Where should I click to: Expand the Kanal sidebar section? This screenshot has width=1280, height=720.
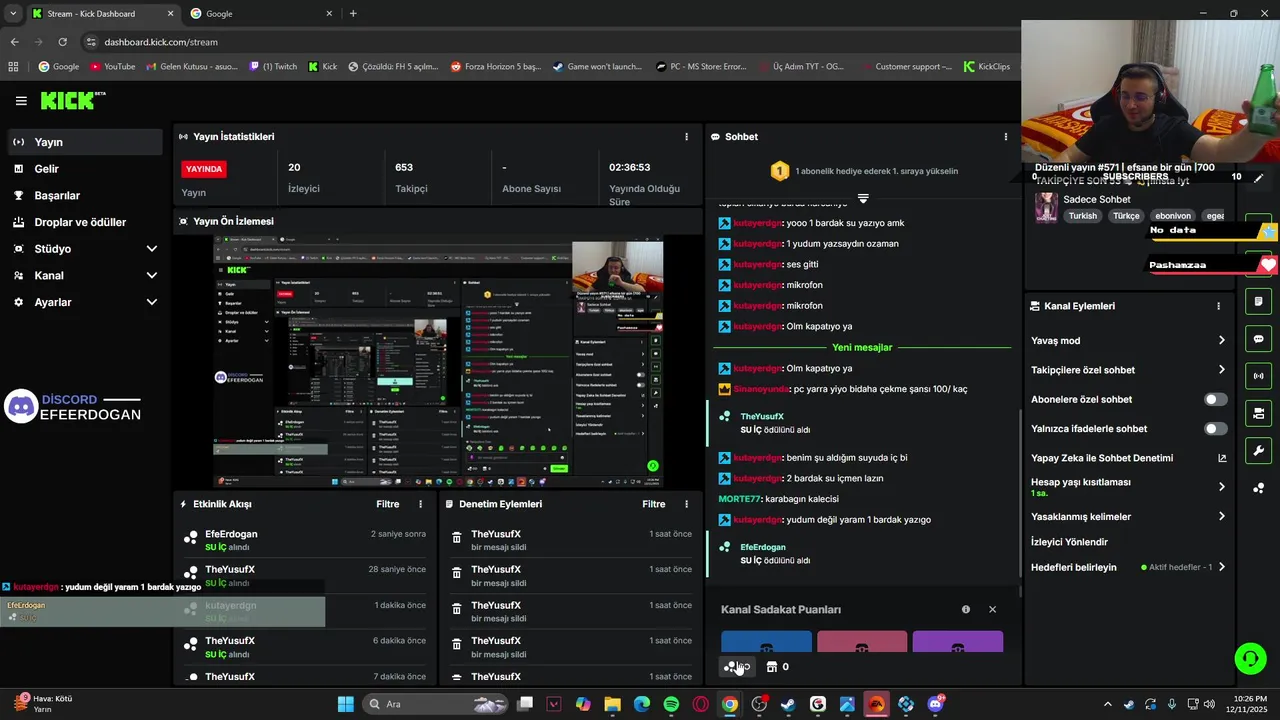(151, 275)
